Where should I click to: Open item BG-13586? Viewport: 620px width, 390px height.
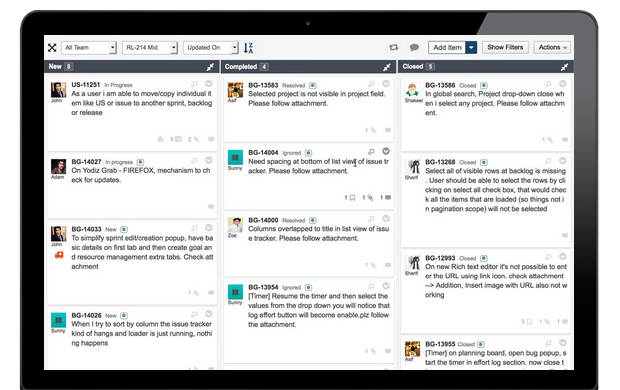[x=440, y=85]
